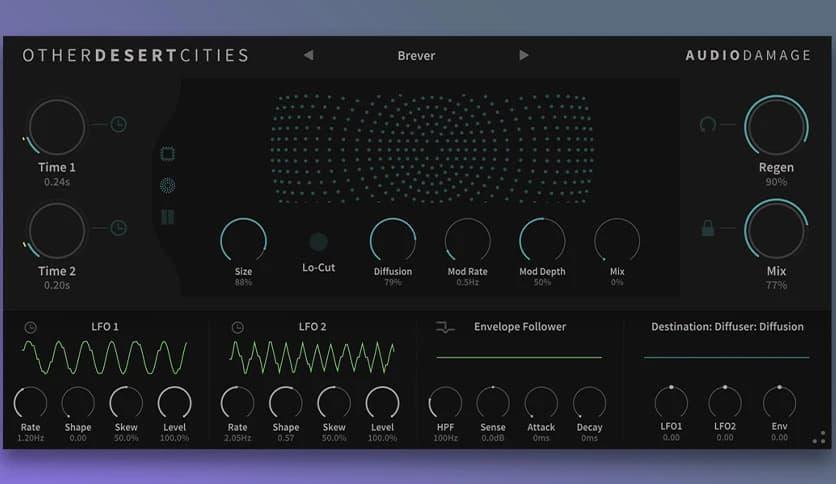Click the Envelope Follower waveform icon
This screenshot has width=836, height=484.
pos(445,327)
